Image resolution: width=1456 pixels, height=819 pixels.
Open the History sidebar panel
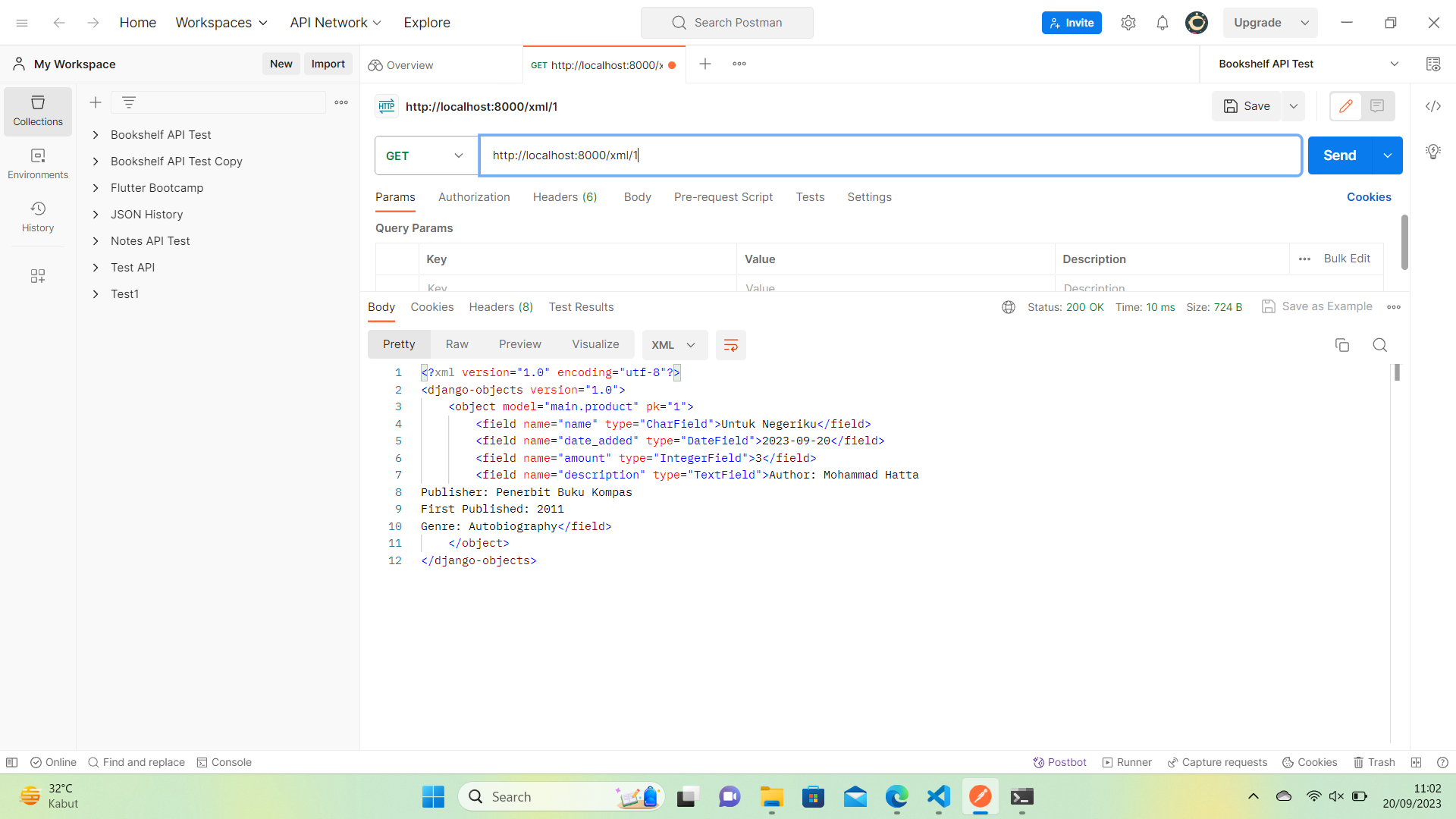pyautogui.click(x=37, y=215)
